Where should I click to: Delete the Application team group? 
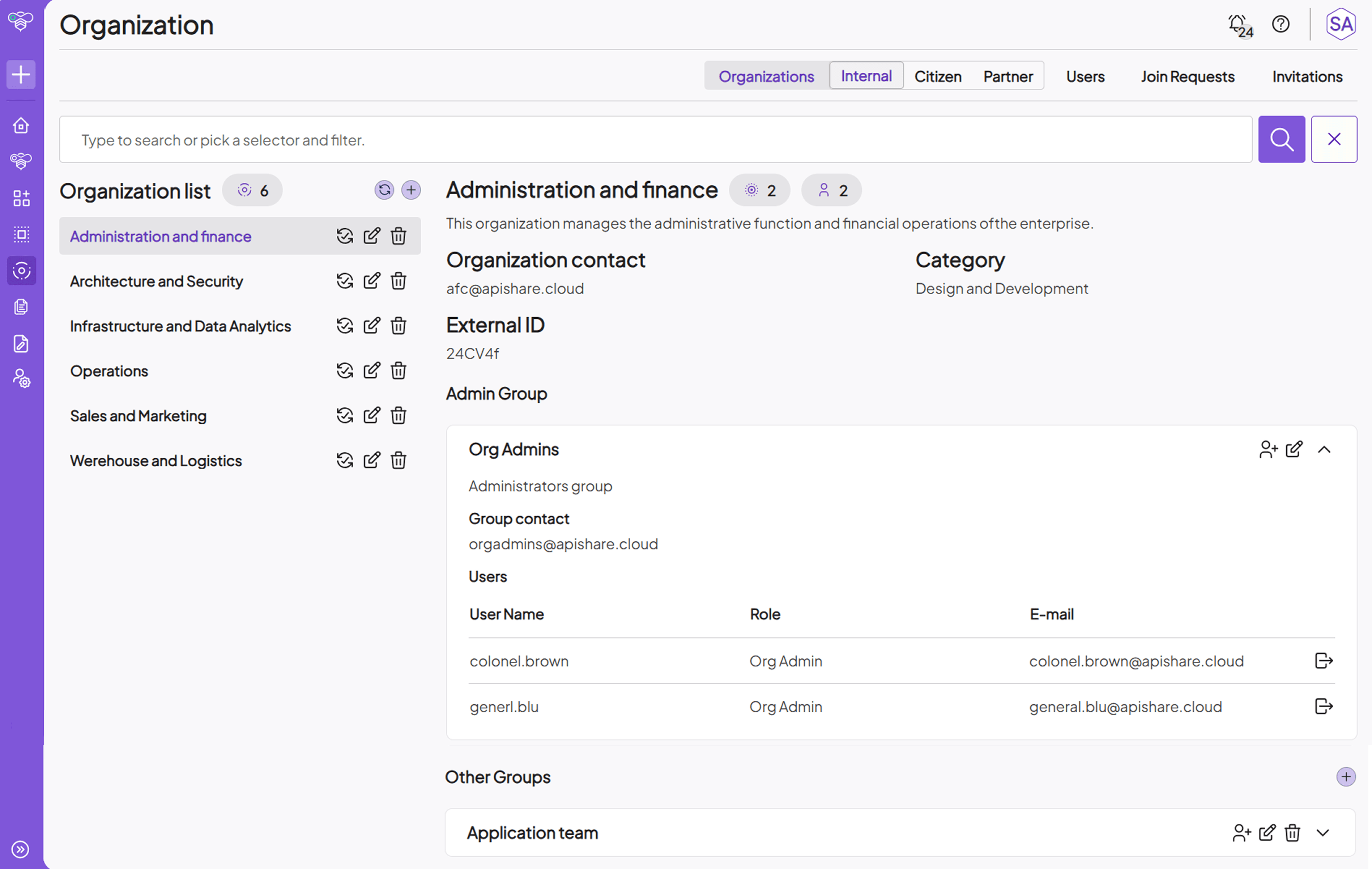pyautogui.click(x=1292, y=832)
